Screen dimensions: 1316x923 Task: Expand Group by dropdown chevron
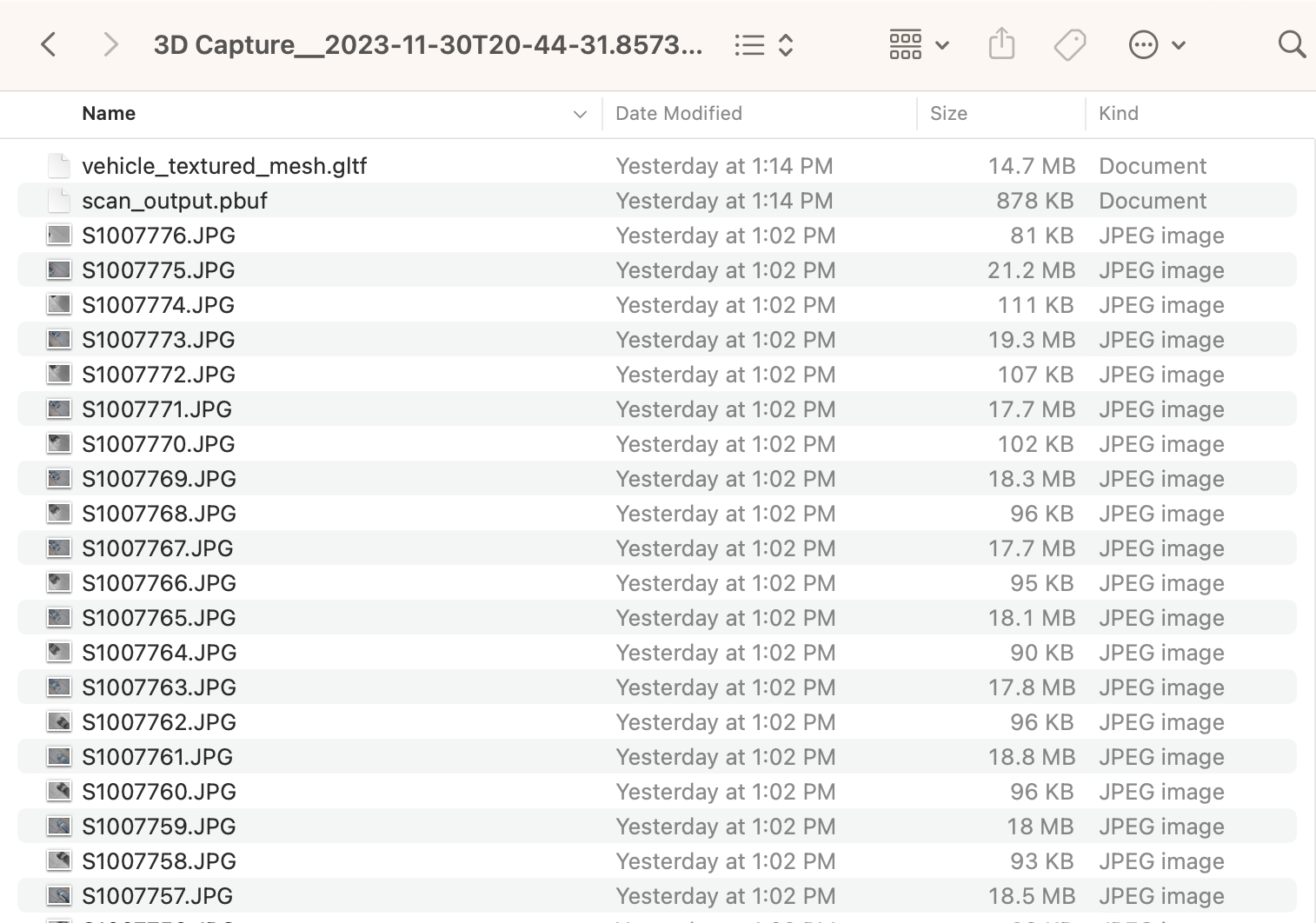942,45
